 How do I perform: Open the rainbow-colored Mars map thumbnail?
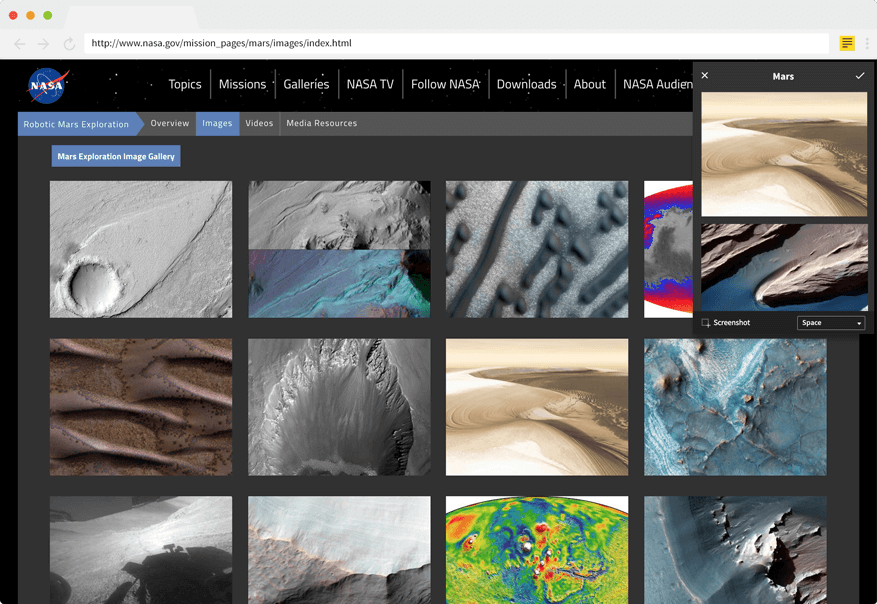[537, 549]
